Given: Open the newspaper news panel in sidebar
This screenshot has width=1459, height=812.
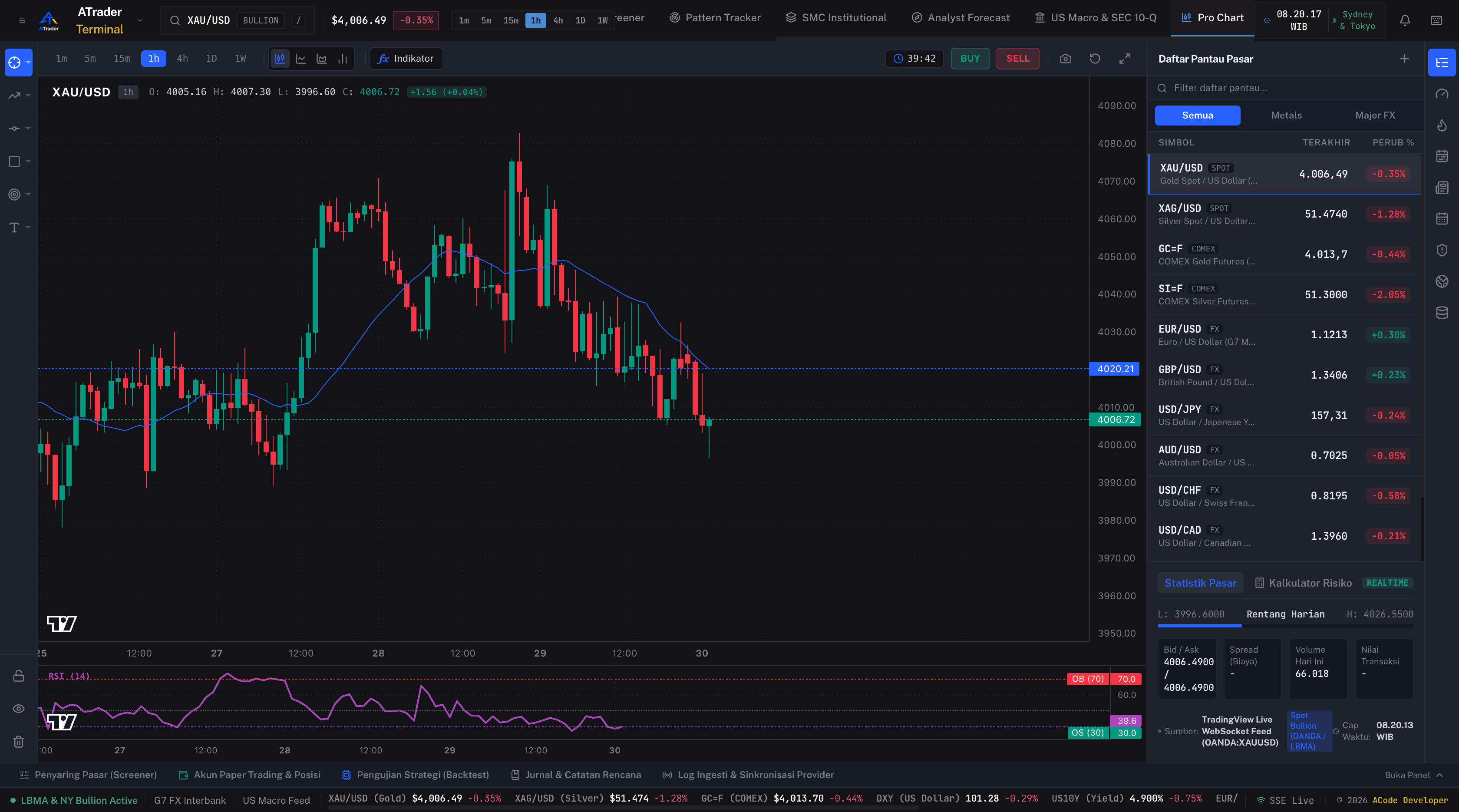Looking at the screenshot, I should coord(1442,188).
